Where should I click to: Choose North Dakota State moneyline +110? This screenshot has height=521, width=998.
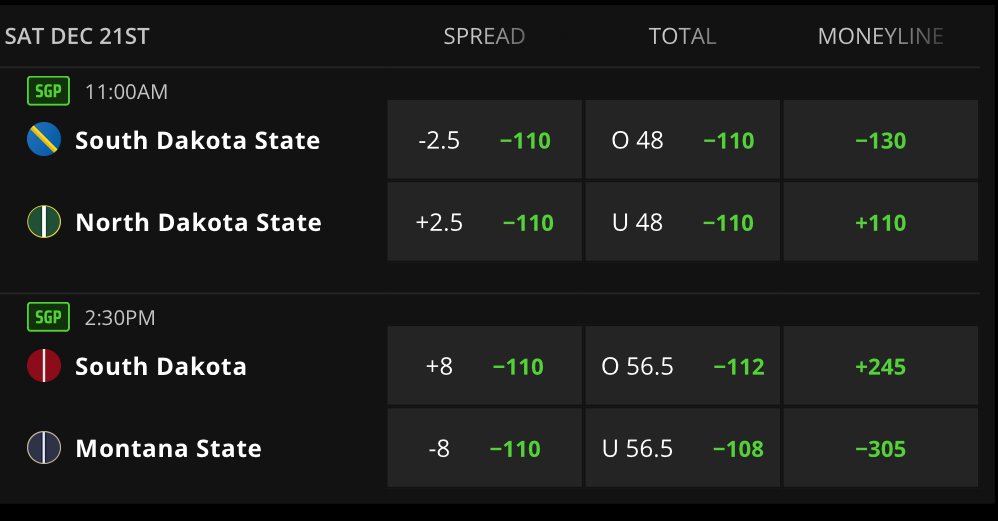(x=881, y=221)
